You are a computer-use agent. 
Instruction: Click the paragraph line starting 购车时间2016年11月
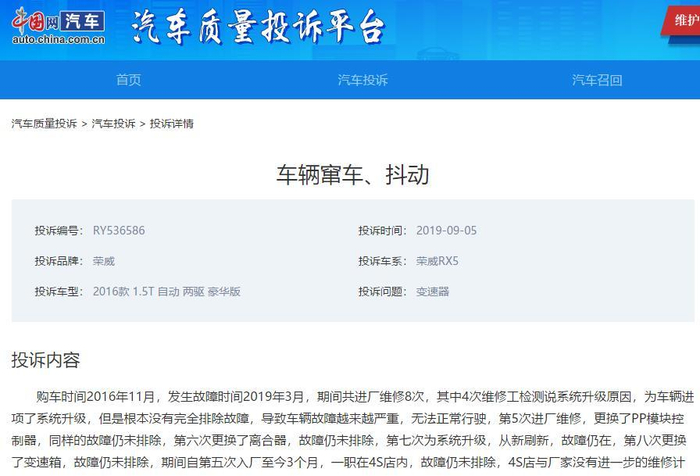pyautogui.click(x=365, y=397)
